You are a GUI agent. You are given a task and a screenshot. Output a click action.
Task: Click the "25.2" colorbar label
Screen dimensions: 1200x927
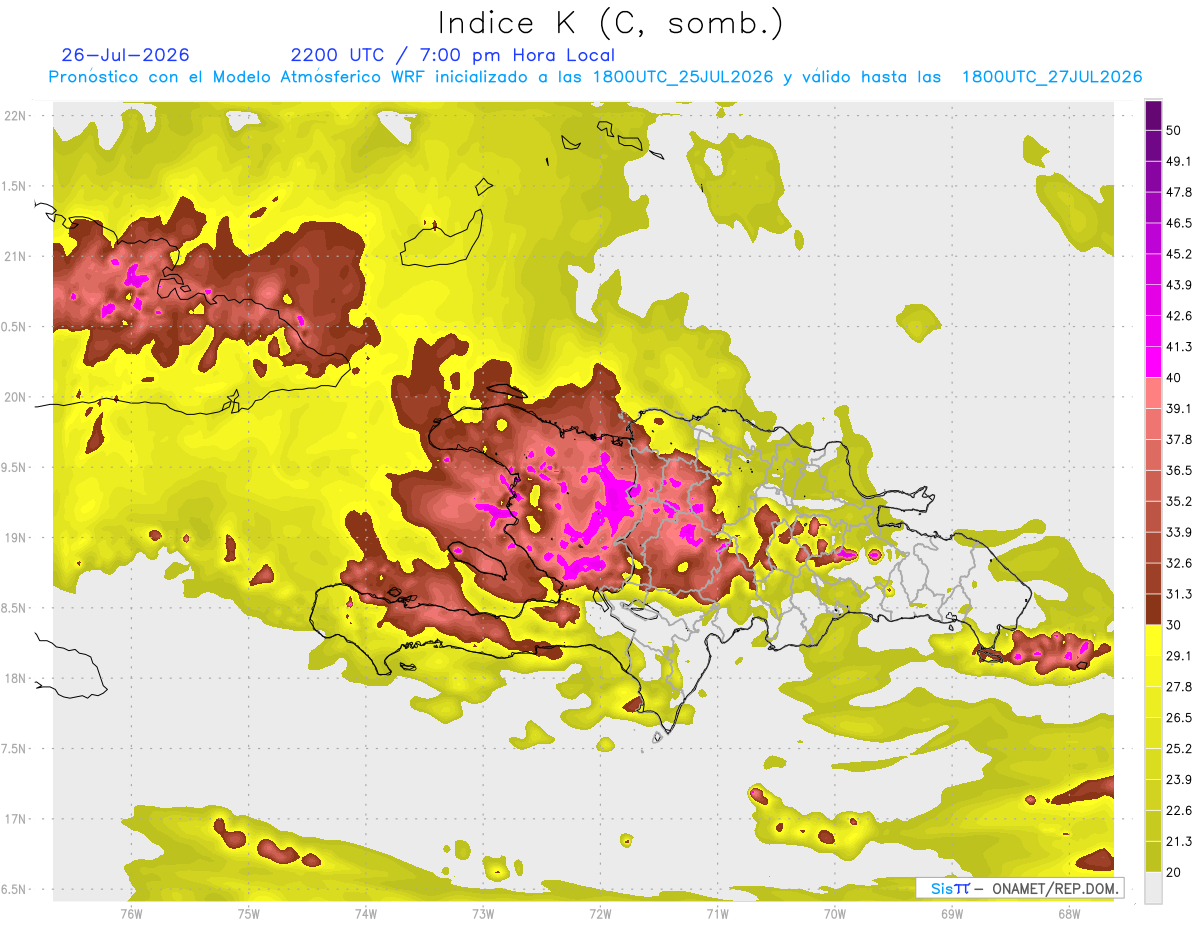tap(1179, 749)
